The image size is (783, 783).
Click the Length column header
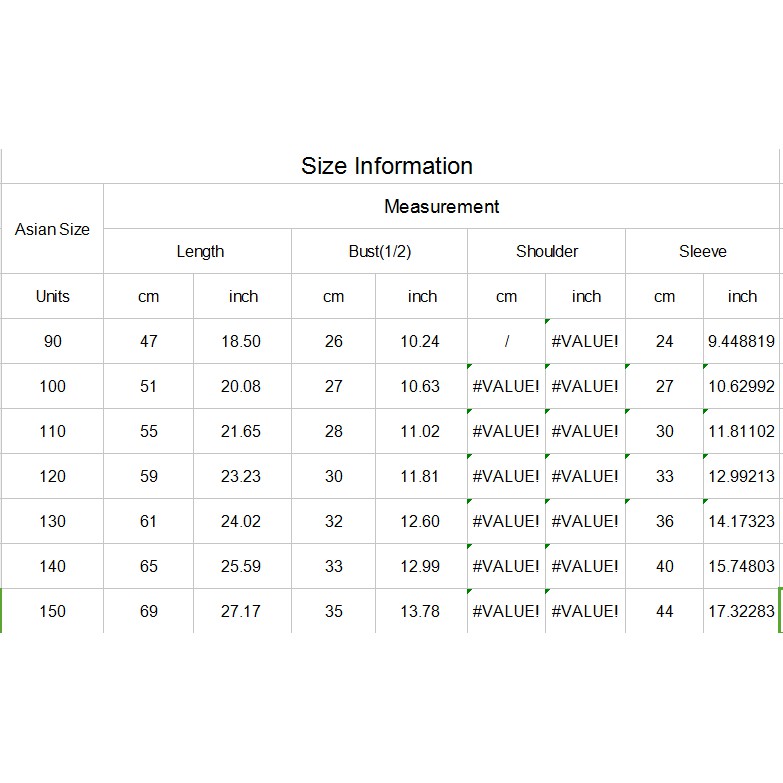tap(198, 251)
